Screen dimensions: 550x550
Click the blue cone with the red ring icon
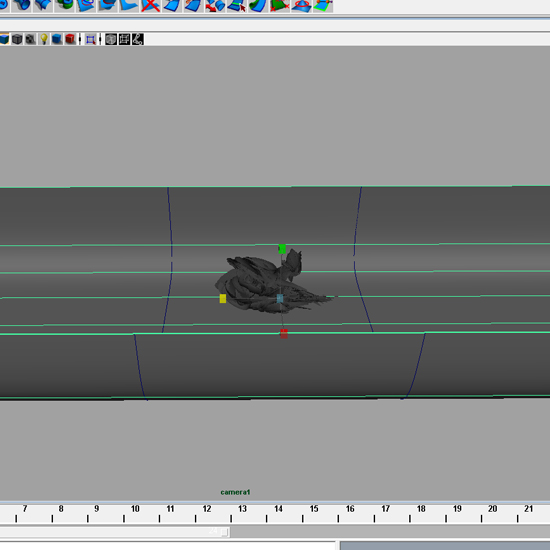(301, 6)
